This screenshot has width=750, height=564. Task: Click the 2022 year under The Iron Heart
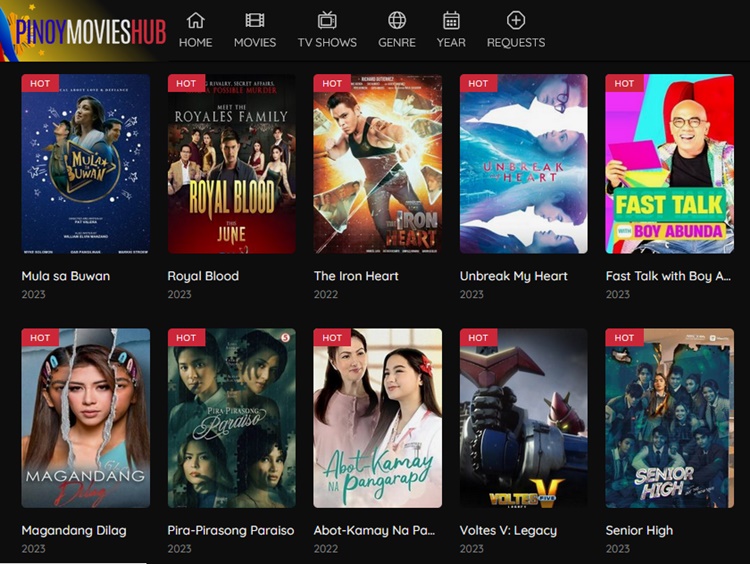click(326, 295)
